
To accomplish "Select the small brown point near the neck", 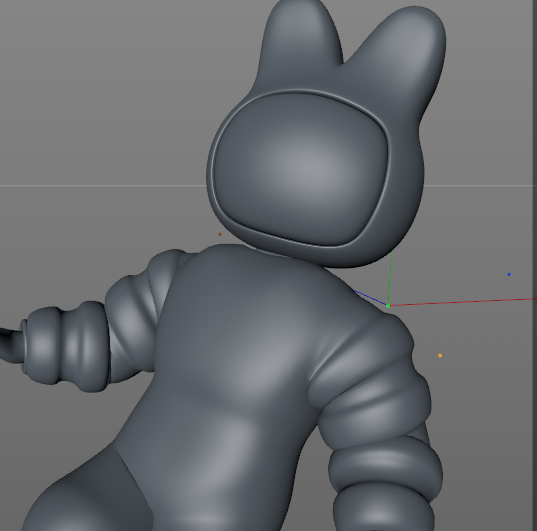I will (x=220, y=234).
